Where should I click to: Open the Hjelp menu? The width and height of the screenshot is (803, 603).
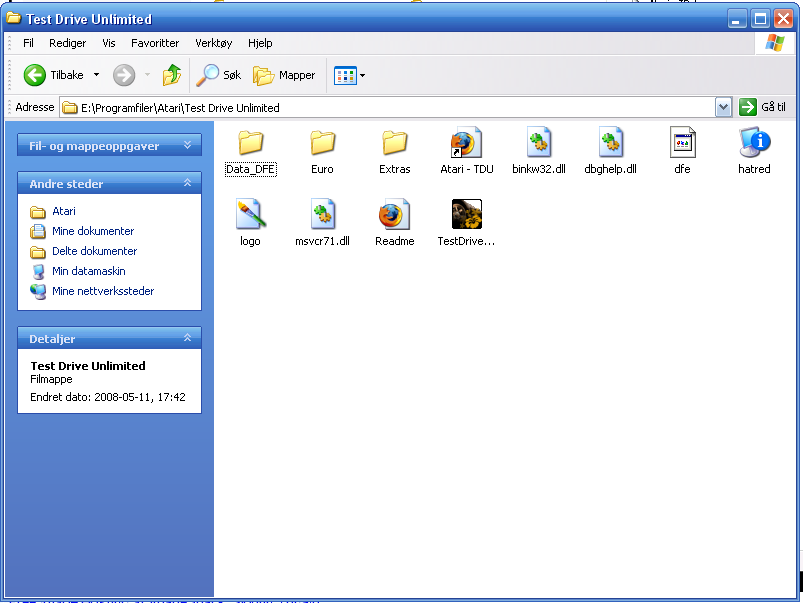[260, 44]
